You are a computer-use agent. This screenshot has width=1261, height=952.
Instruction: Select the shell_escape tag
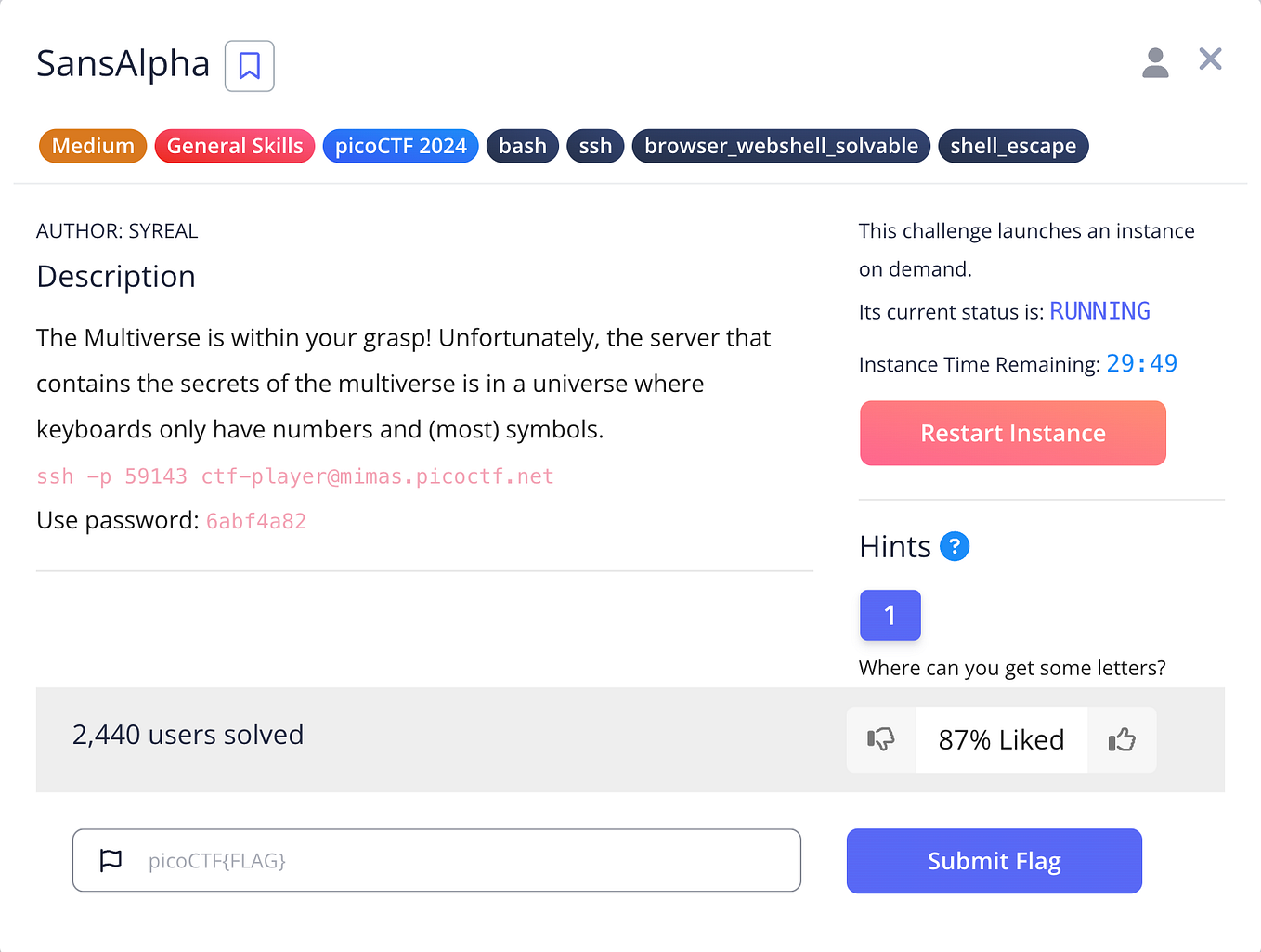(x=1012, y=146)
